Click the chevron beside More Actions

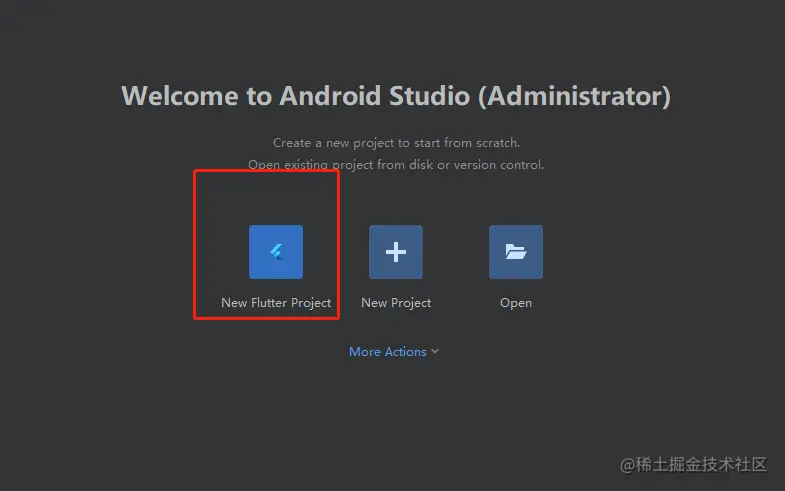coord(435,352)
